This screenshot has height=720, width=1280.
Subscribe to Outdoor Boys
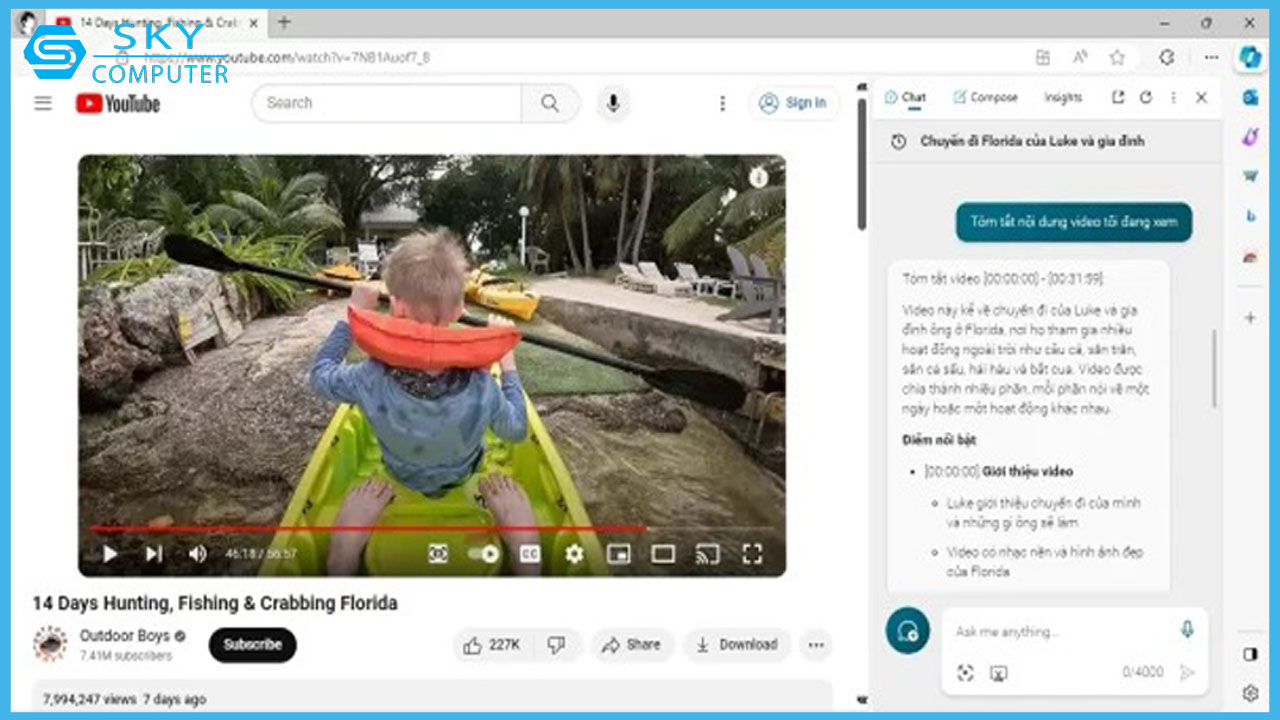[x=252, y=645]
